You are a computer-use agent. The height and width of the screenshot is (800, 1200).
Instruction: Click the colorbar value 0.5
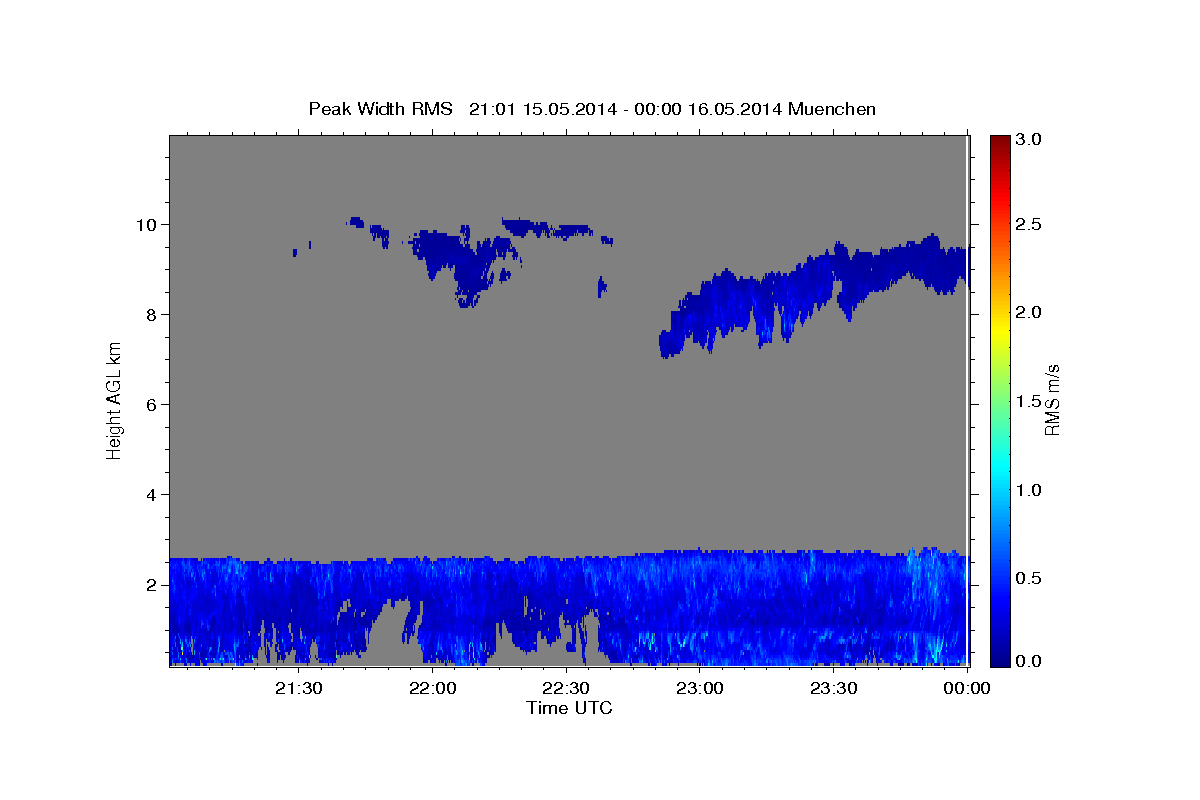[x=1029, y=578]
